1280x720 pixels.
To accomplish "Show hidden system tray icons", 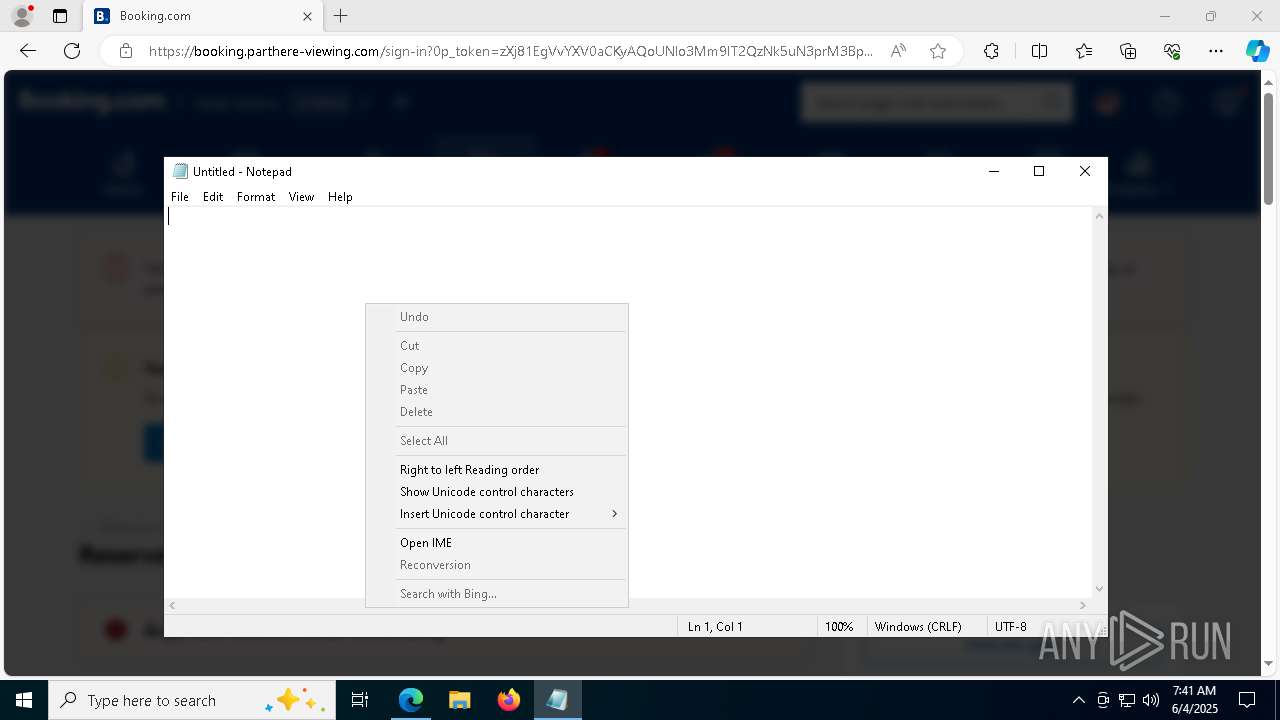I will point(1078,700).
